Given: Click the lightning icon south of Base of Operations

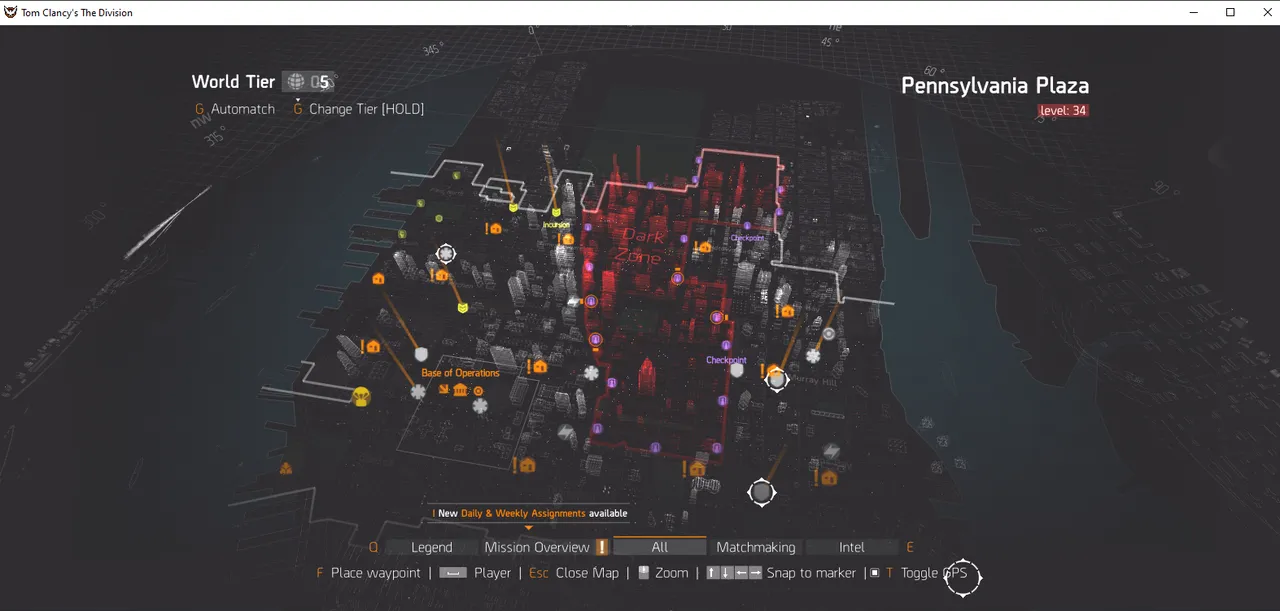Looking at the screenshot, I should click(566, 432).
